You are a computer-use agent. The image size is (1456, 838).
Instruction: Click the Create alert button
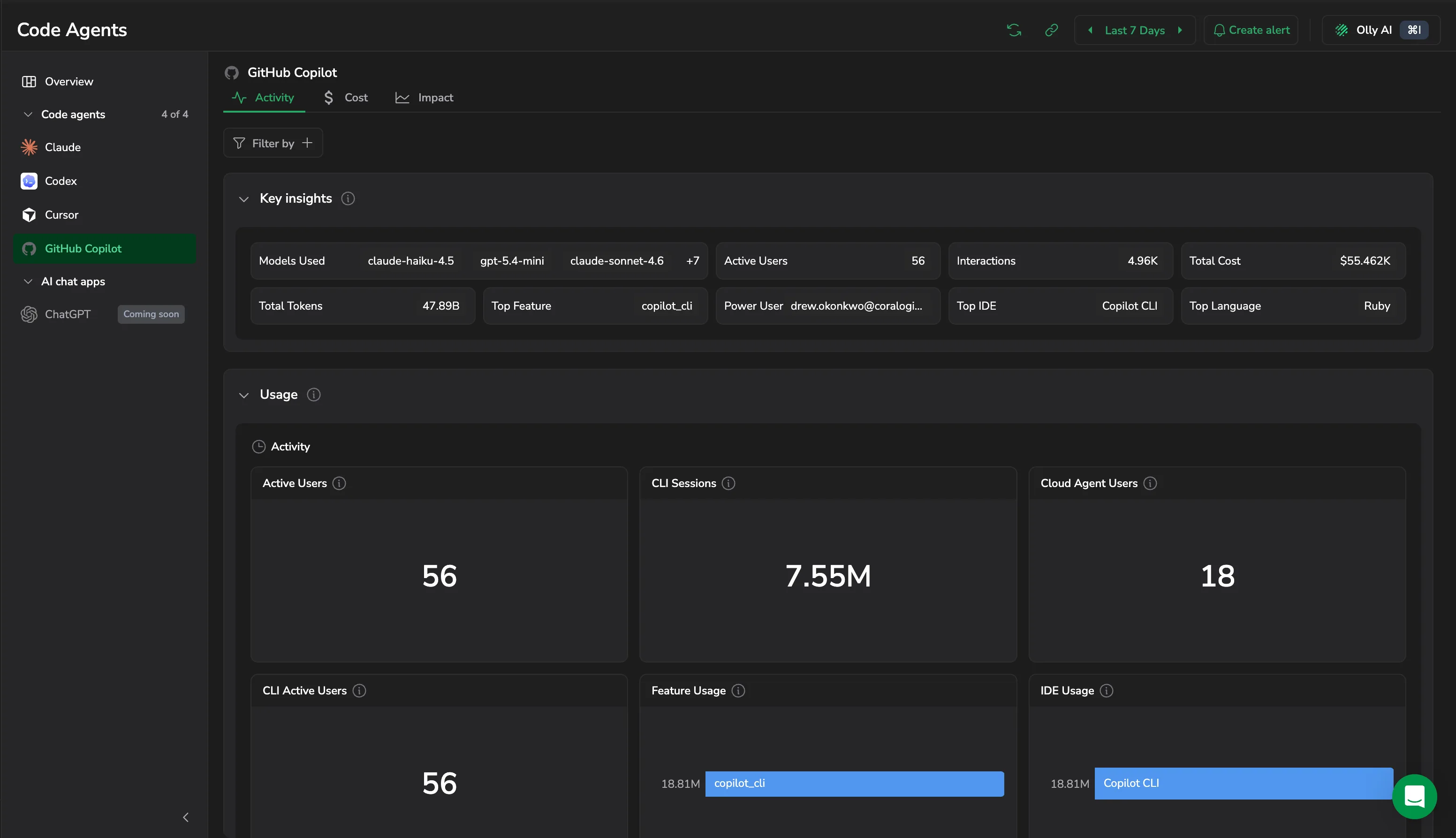point(1251,30)
